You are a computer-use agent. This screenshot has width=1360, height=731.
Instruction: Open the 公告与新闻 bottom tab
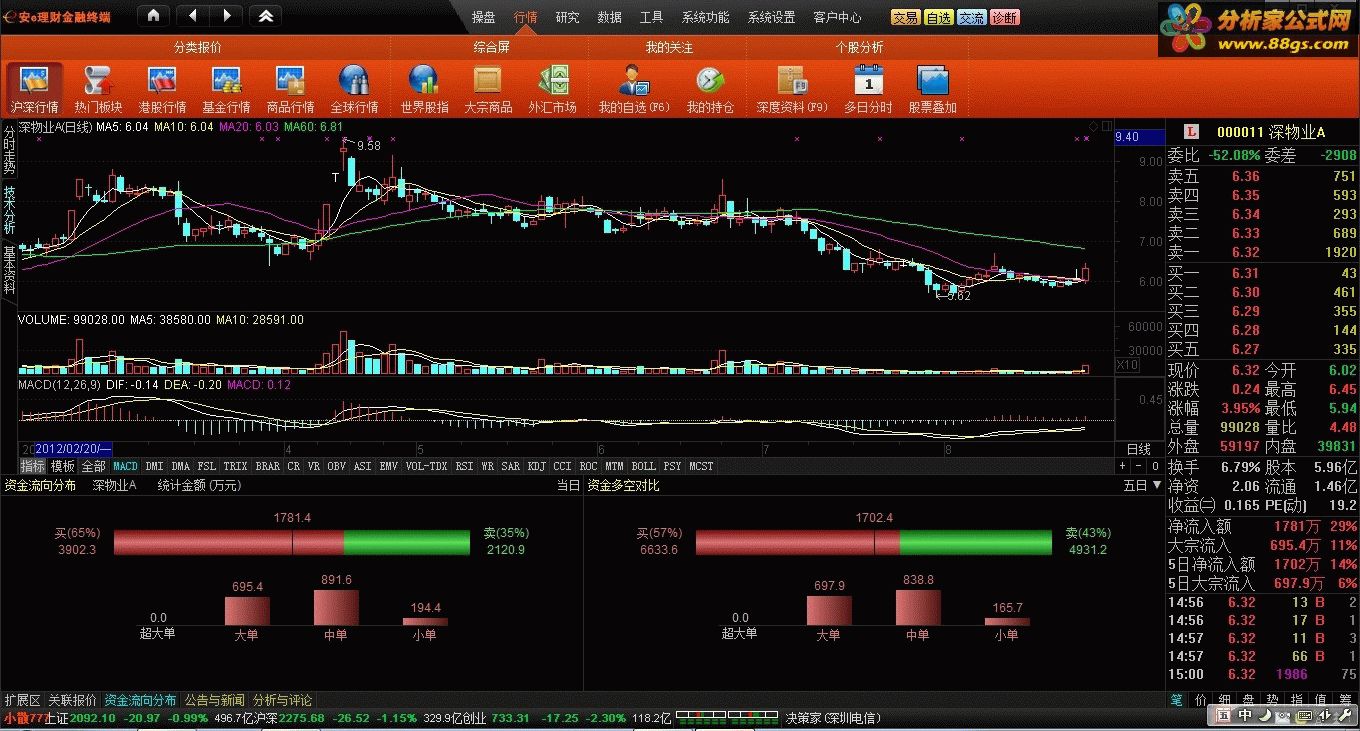[215, 700]
